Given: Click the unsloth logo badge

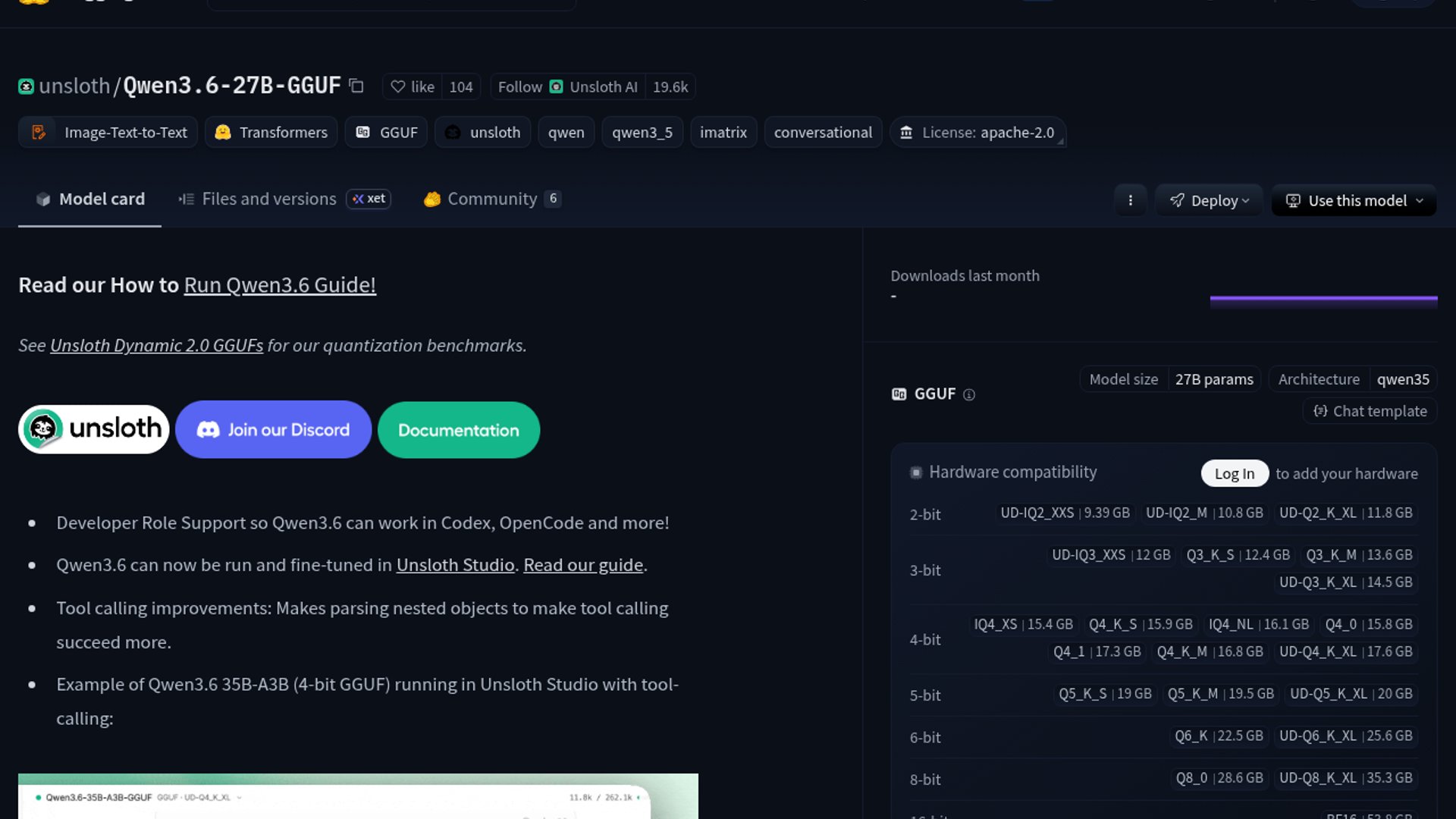Looking at the screenshot, I should [94, 429].
